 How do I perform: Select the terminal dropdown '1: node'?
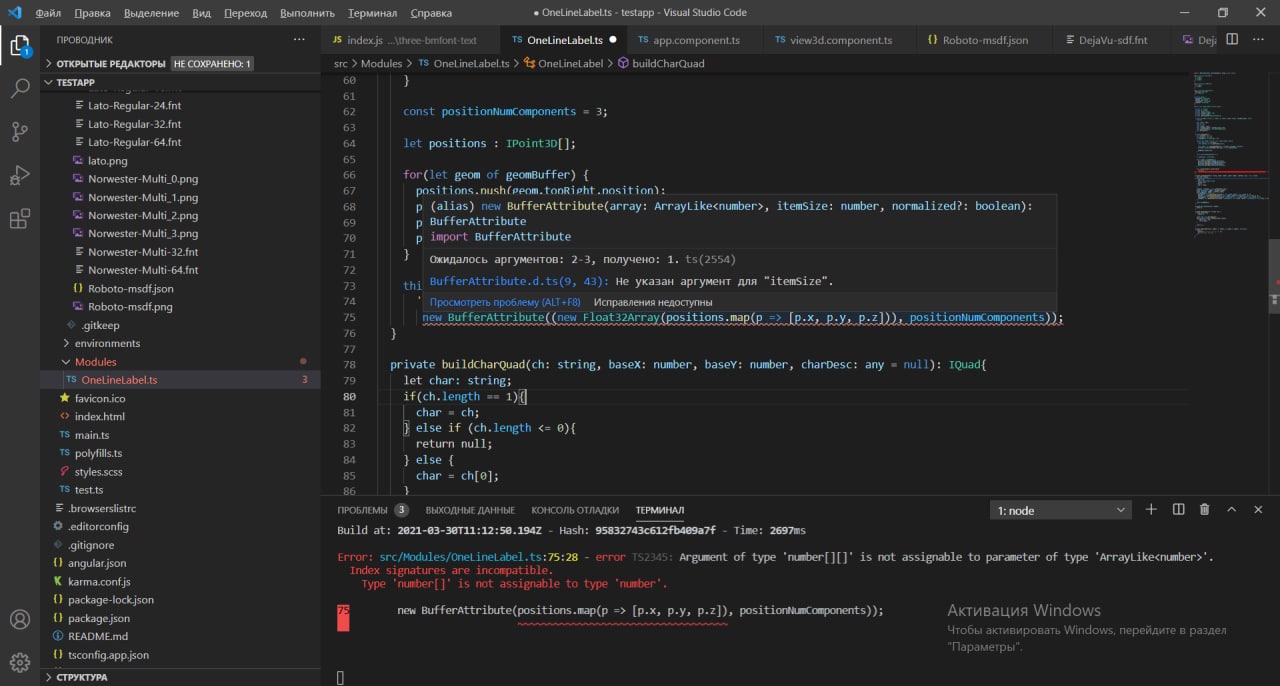coord(1060,510)
